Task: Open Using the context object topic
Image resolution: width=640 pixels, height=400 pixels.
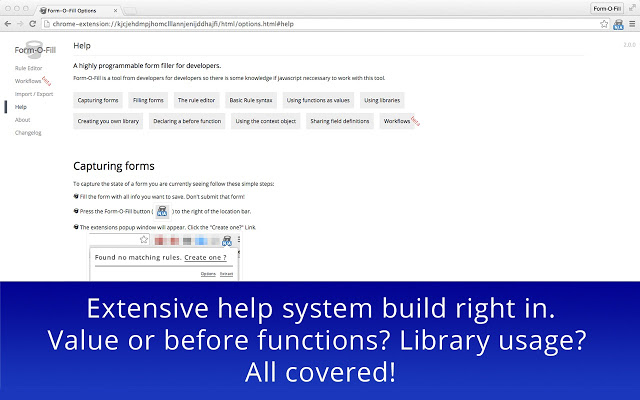Action: point(266,121)
